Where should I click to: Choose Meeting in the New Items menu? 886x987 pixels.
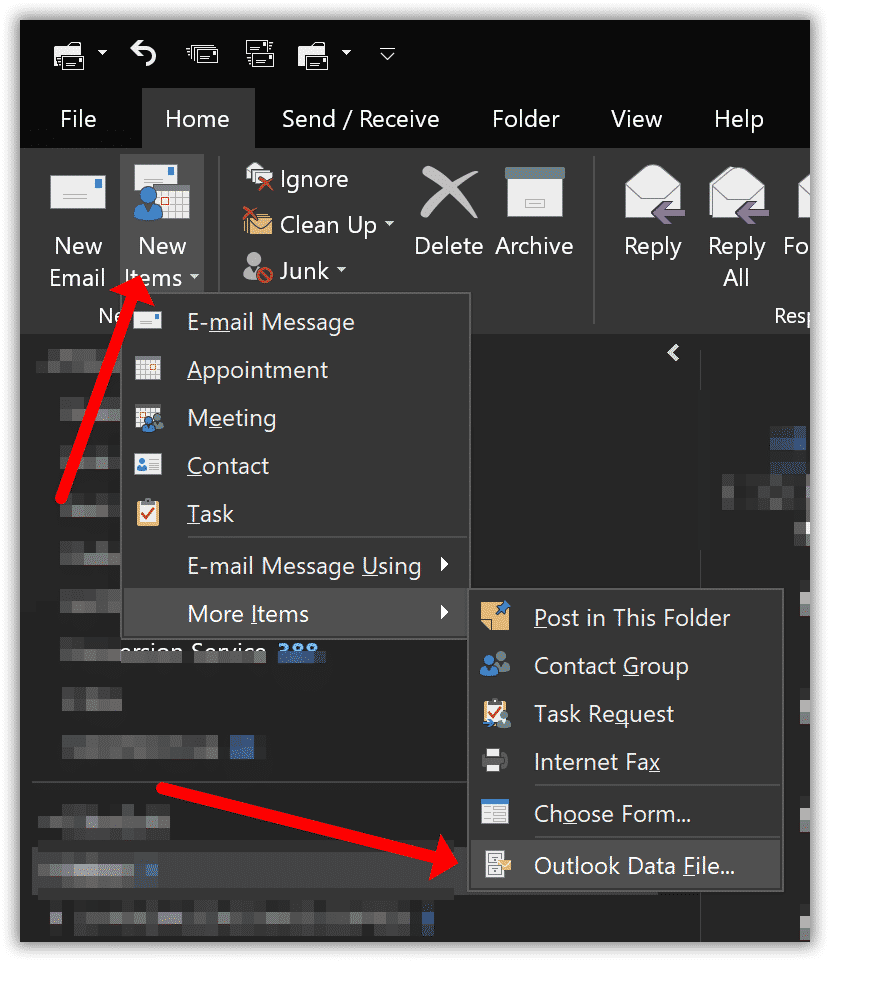pyautogui.click(x=296, y=419)
